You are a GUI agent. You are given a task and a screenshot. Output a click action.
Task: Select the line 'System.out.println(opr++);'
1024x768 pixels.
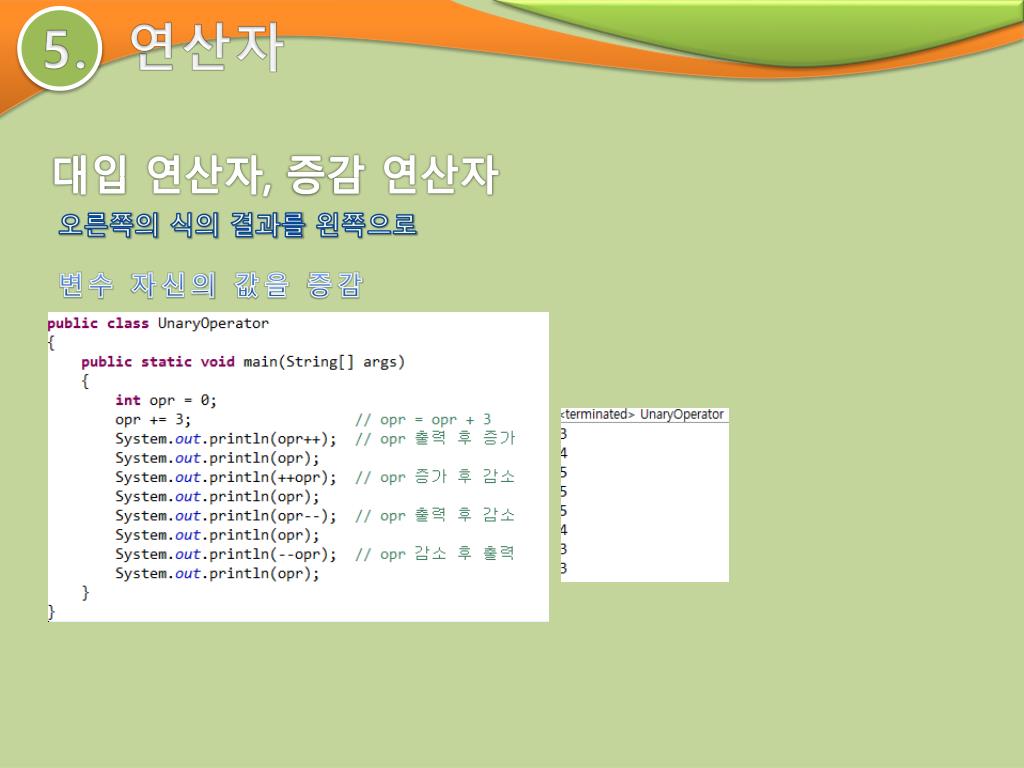tap(226, 439)
